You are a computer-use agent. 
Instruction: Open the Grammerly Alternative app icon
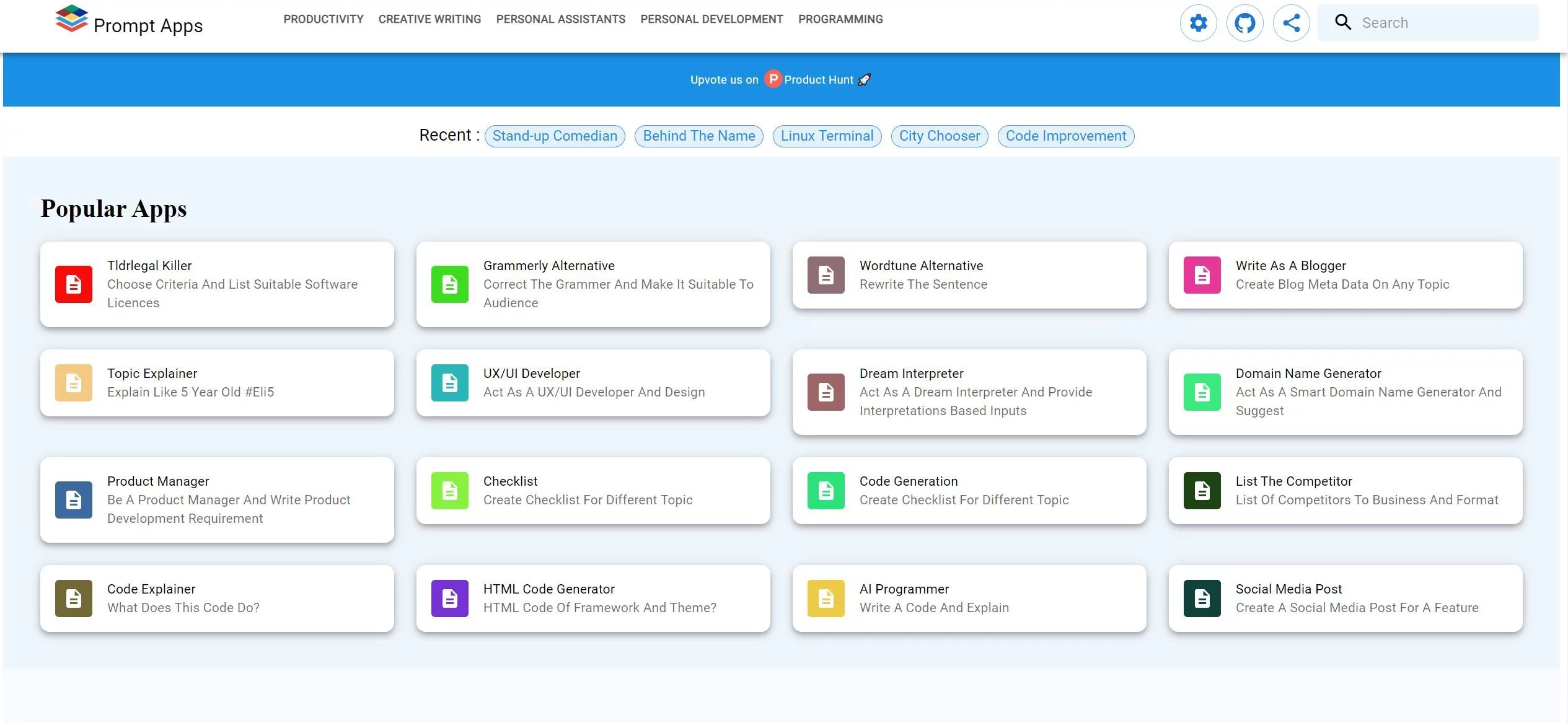(x=449, y=284)
